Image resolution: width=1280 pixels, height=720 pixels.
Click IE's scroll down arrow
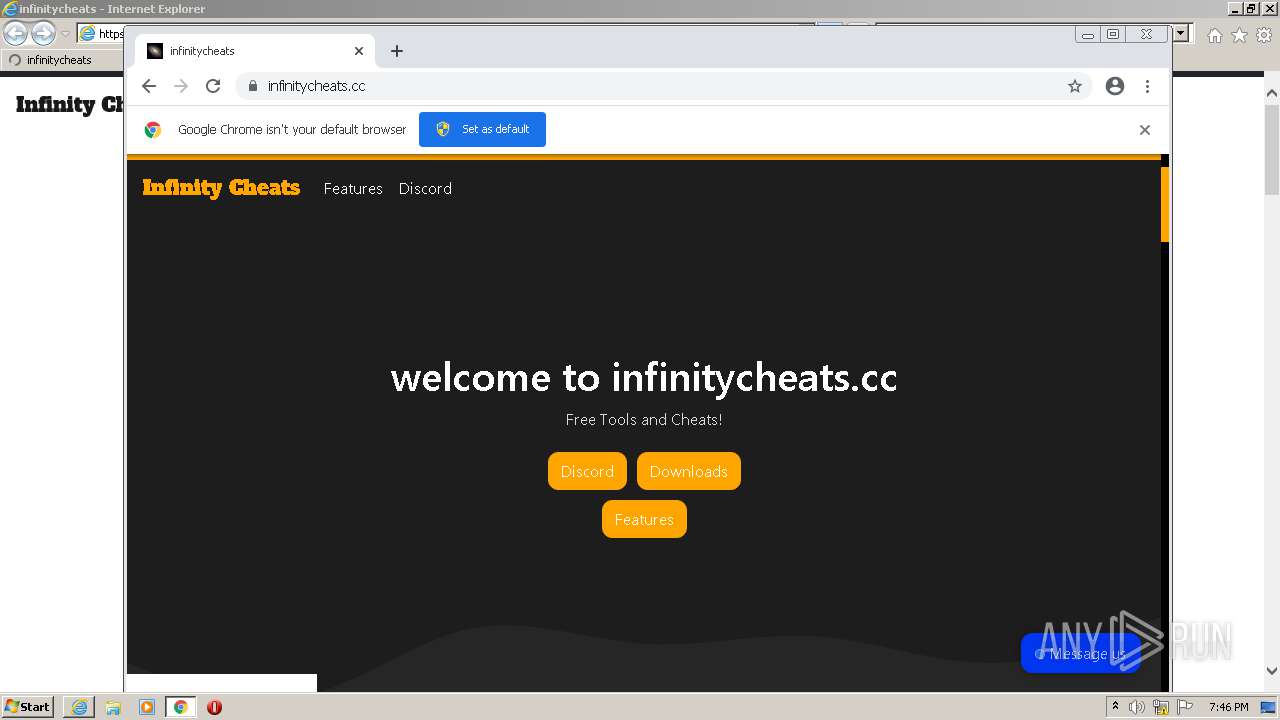coord(1272,671)
